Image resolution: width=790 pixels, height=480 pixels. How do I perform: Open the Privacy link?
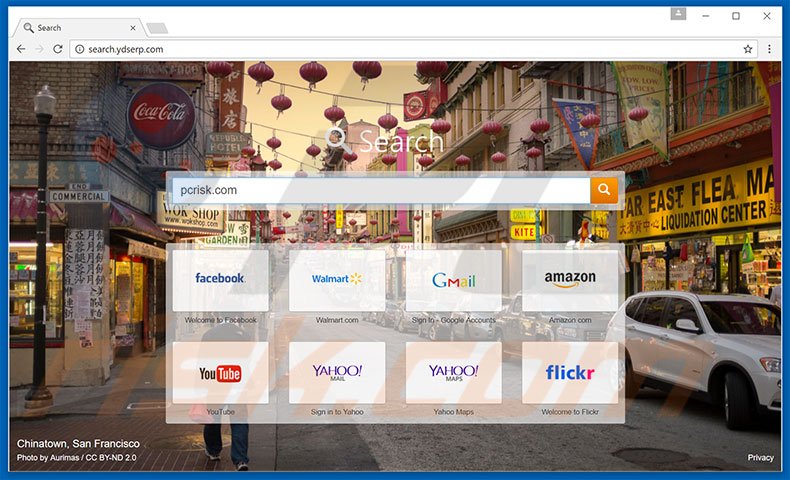[x=760, y=457]
